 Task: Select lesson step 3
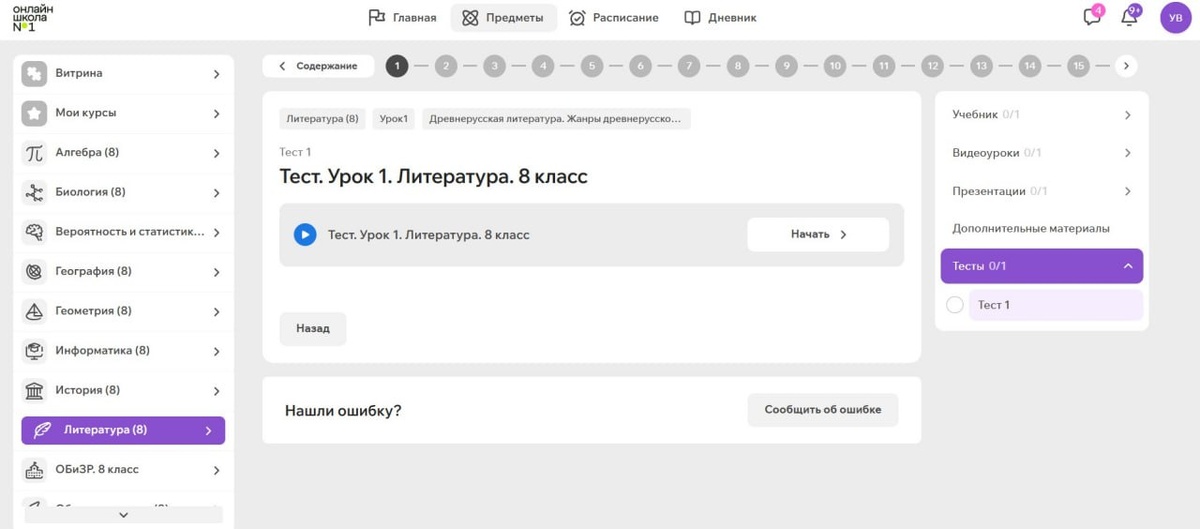[x=494, y=66]
